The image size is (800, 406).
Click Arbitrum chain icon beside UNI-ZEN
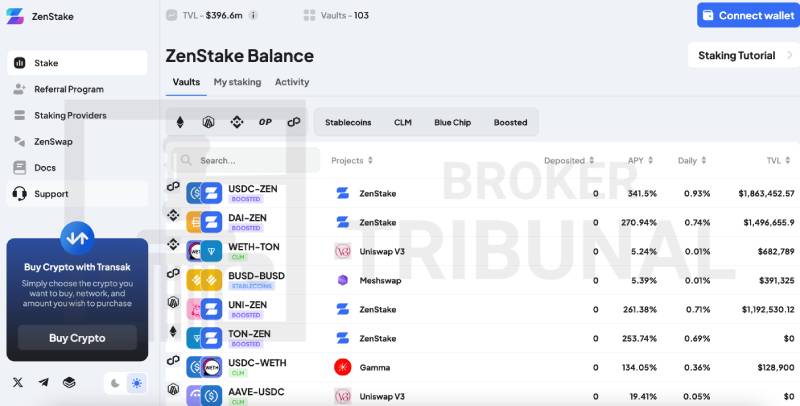[173, 302]
